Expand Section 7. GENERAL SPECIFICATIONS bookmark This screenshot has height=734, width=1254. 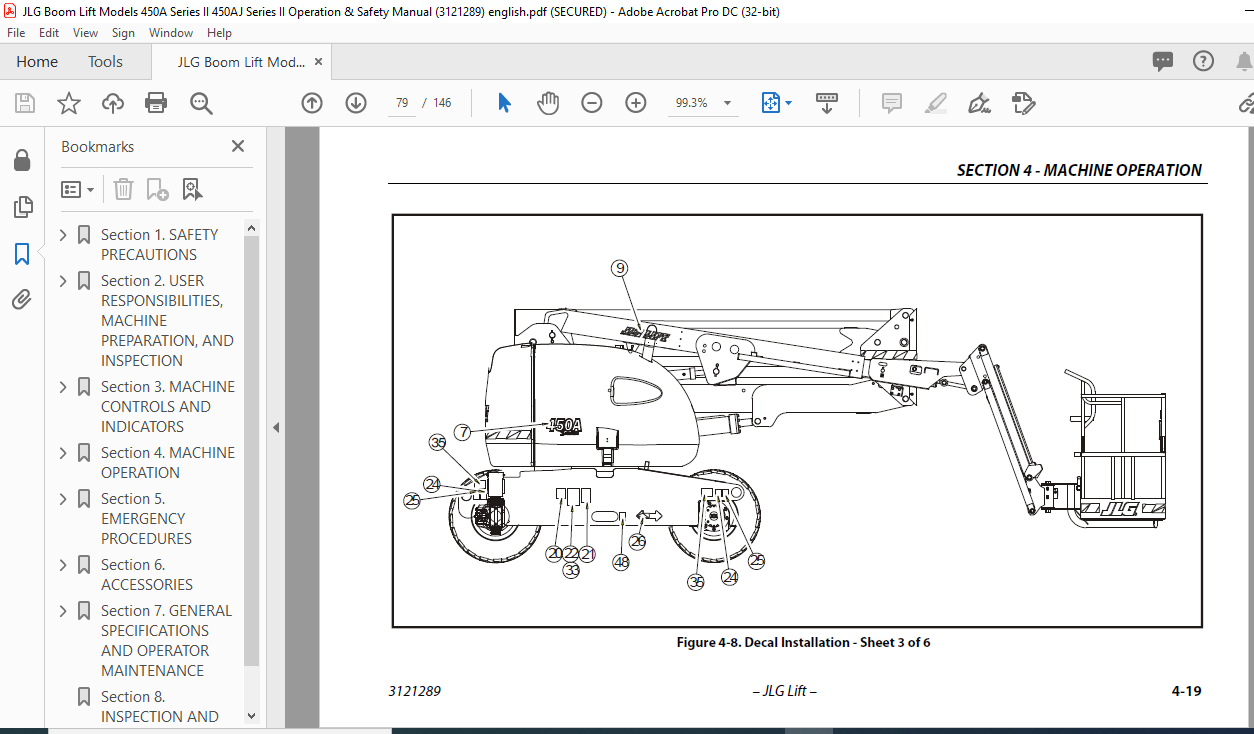(64, 611)
